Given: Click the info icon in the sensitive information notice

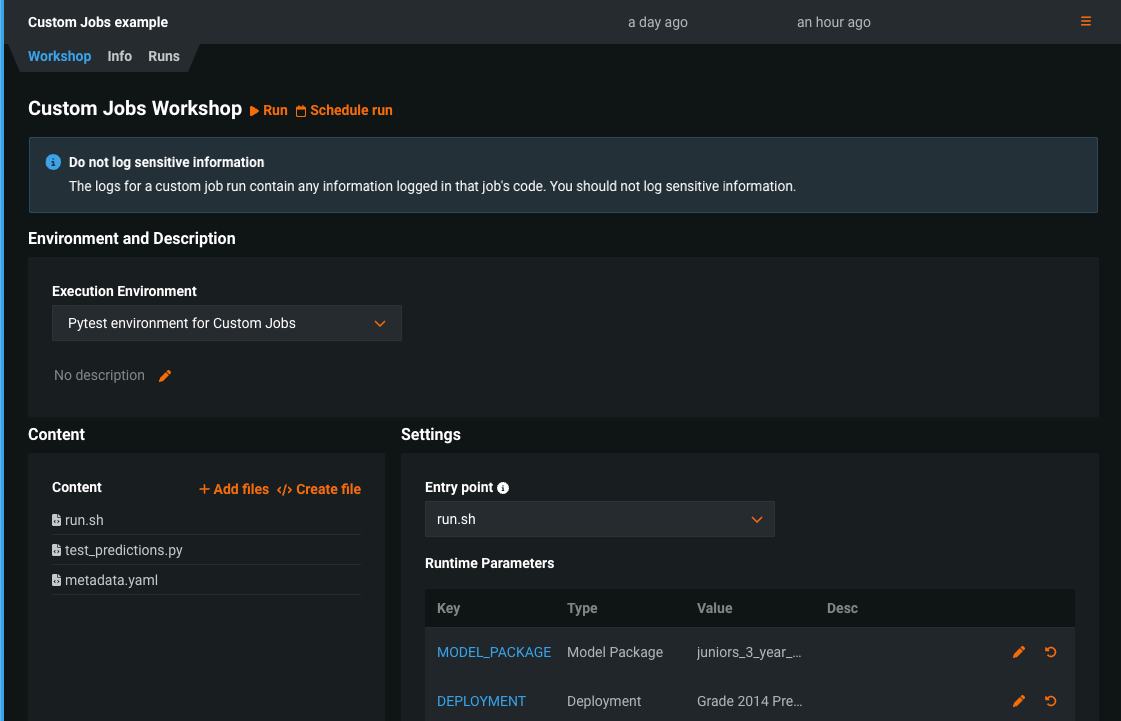Looking at the screenshot, I should tap(54, 162).
